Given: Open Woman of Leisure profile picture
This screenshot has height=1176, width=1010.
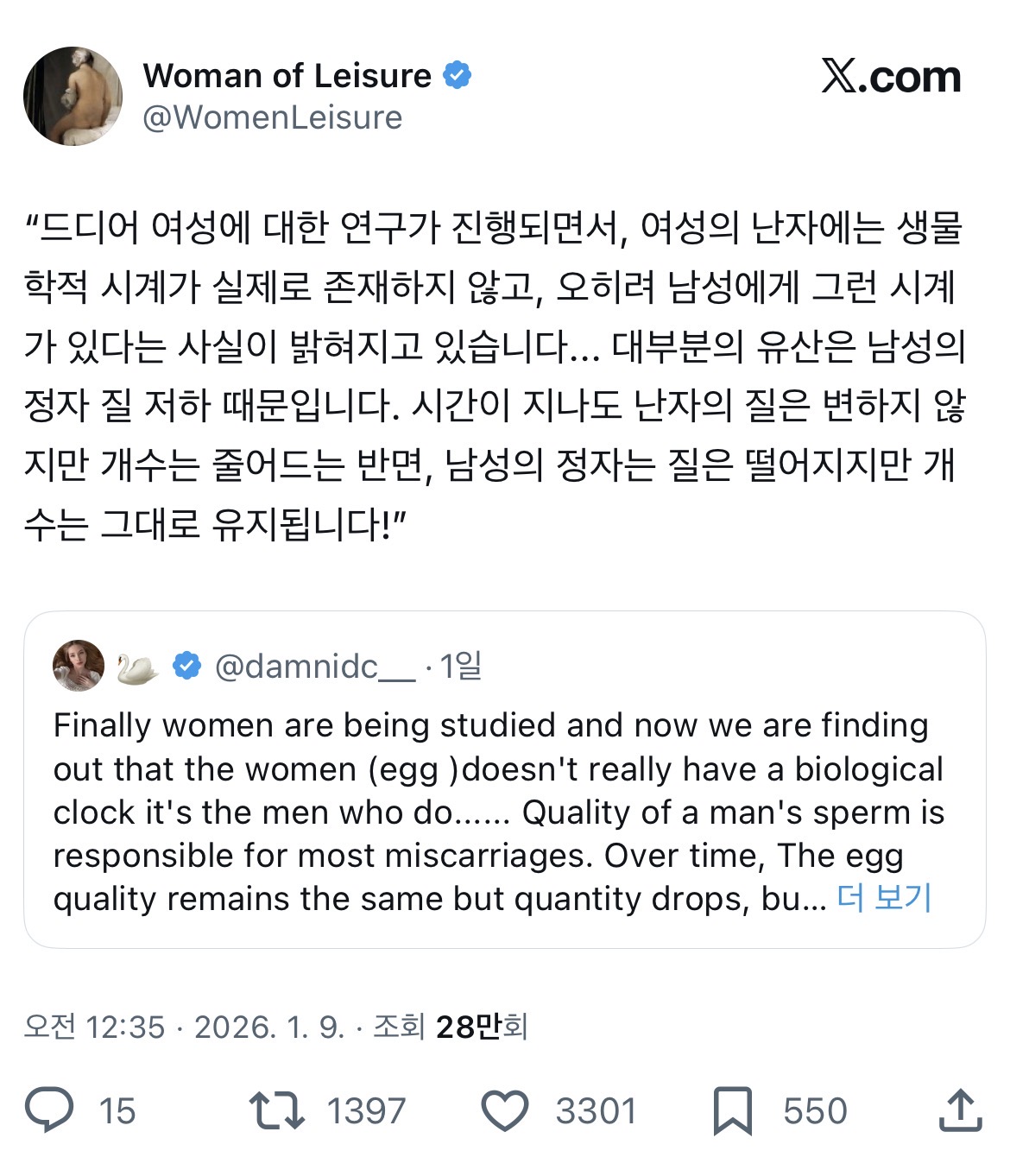Looking at the screenshot, I should pos(73,96).
